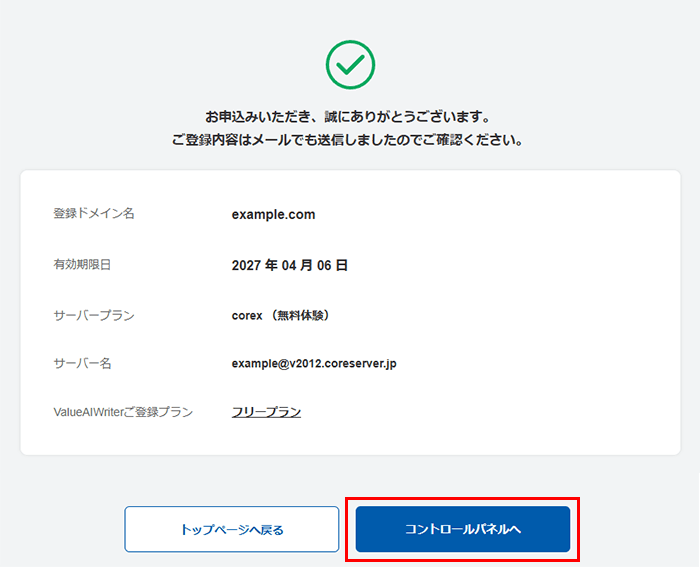Click the ValueAIWriterご登録プラン label
700x568 pixels.
[x=123, y=411]
